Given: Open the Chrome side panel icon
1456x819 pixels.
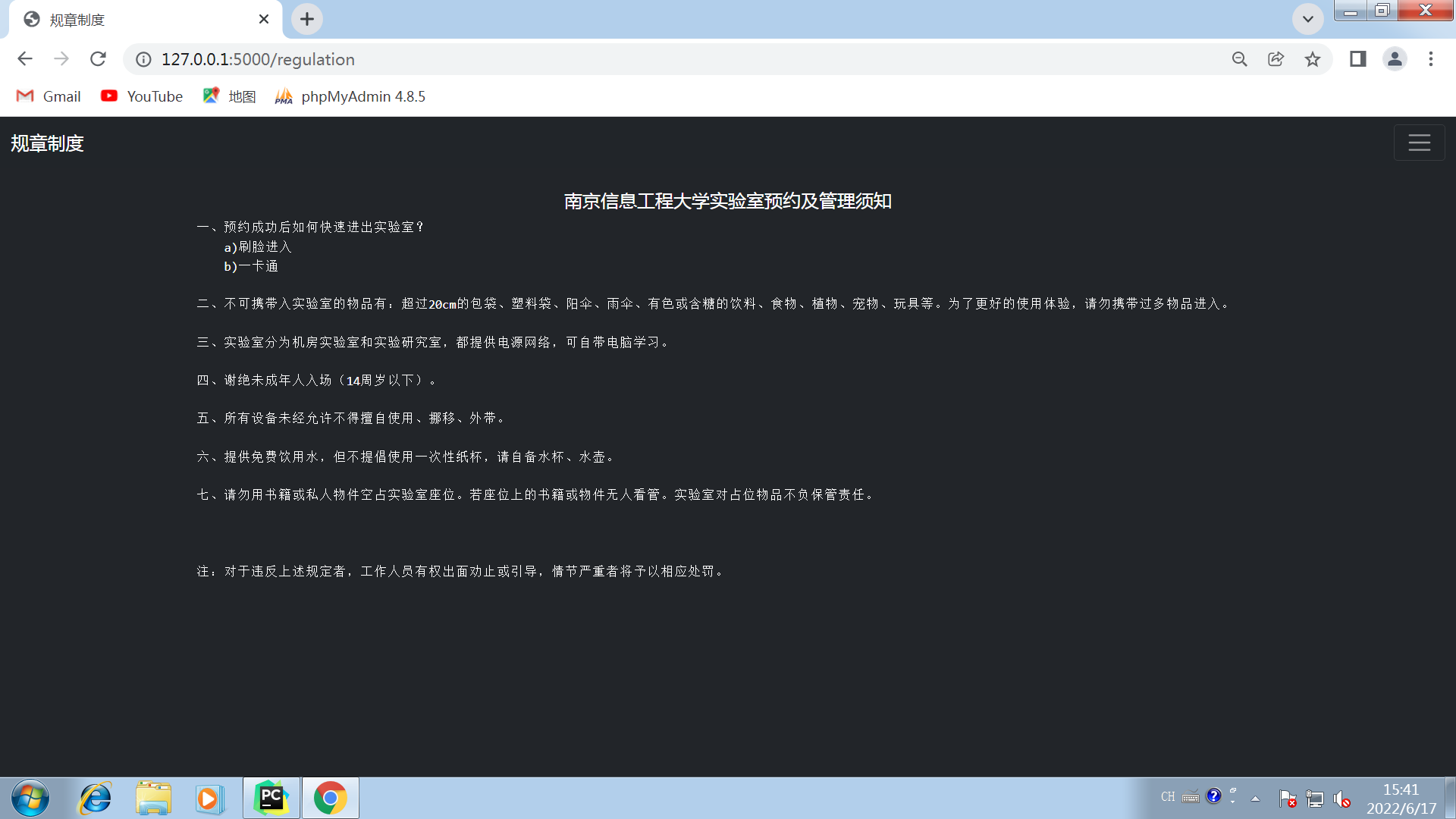Looking at the screenshot, I should (x=1357, y=59).
